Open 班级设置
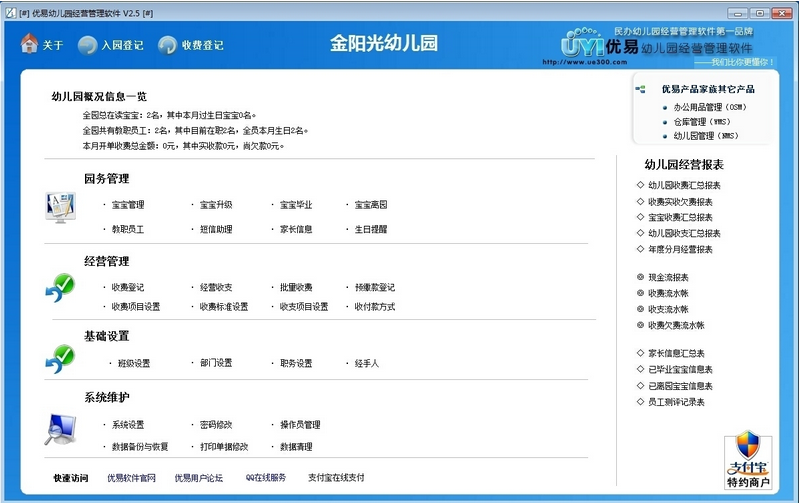Screen dimensions: 800x503 [134, 364]
